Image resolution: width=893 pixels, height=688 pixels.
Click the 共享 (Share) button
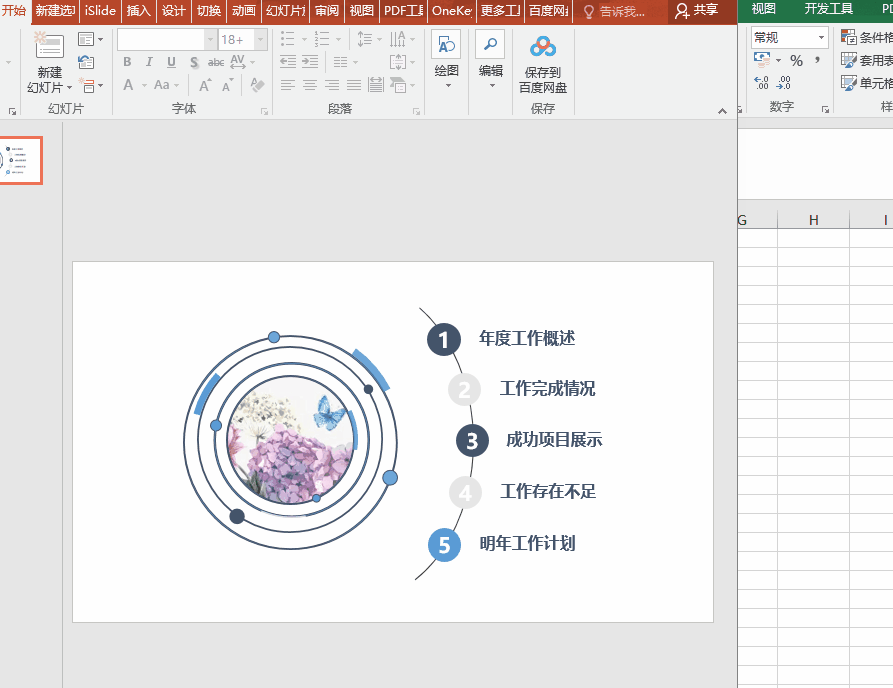[697, 10]
